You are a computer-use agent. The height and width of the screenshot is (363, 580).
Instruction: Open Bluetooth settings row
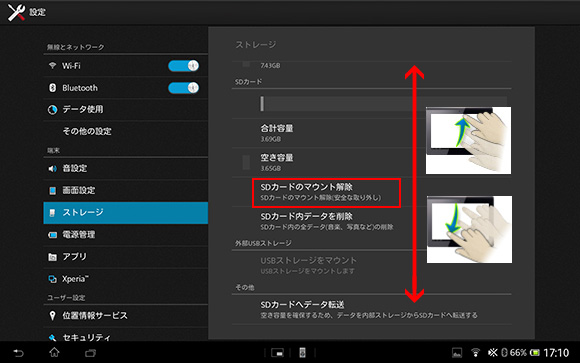125,88
